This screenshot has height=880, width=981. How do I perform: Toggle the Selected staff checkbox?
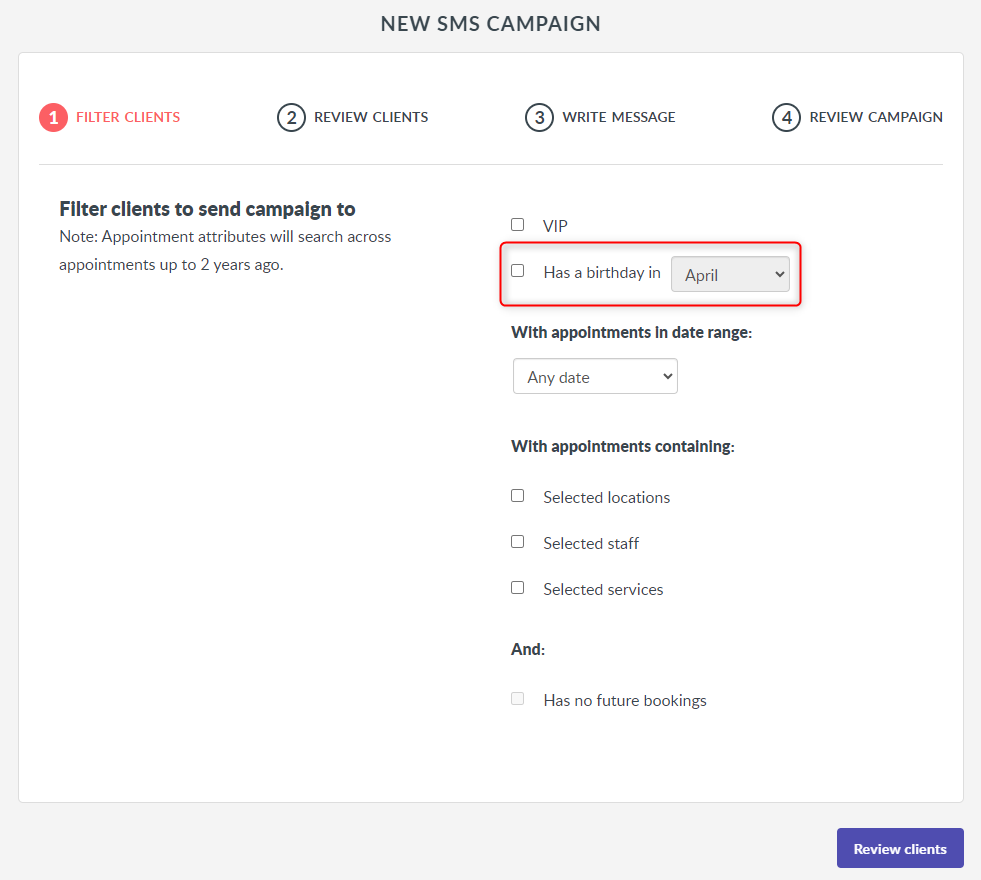(517, 542)
